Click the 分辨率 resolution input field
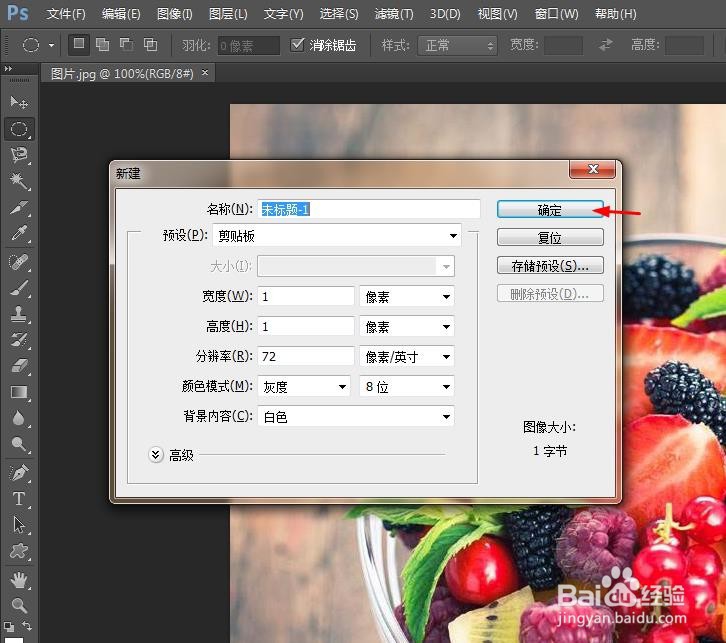726x643 pixels. (x=306, y=356)
